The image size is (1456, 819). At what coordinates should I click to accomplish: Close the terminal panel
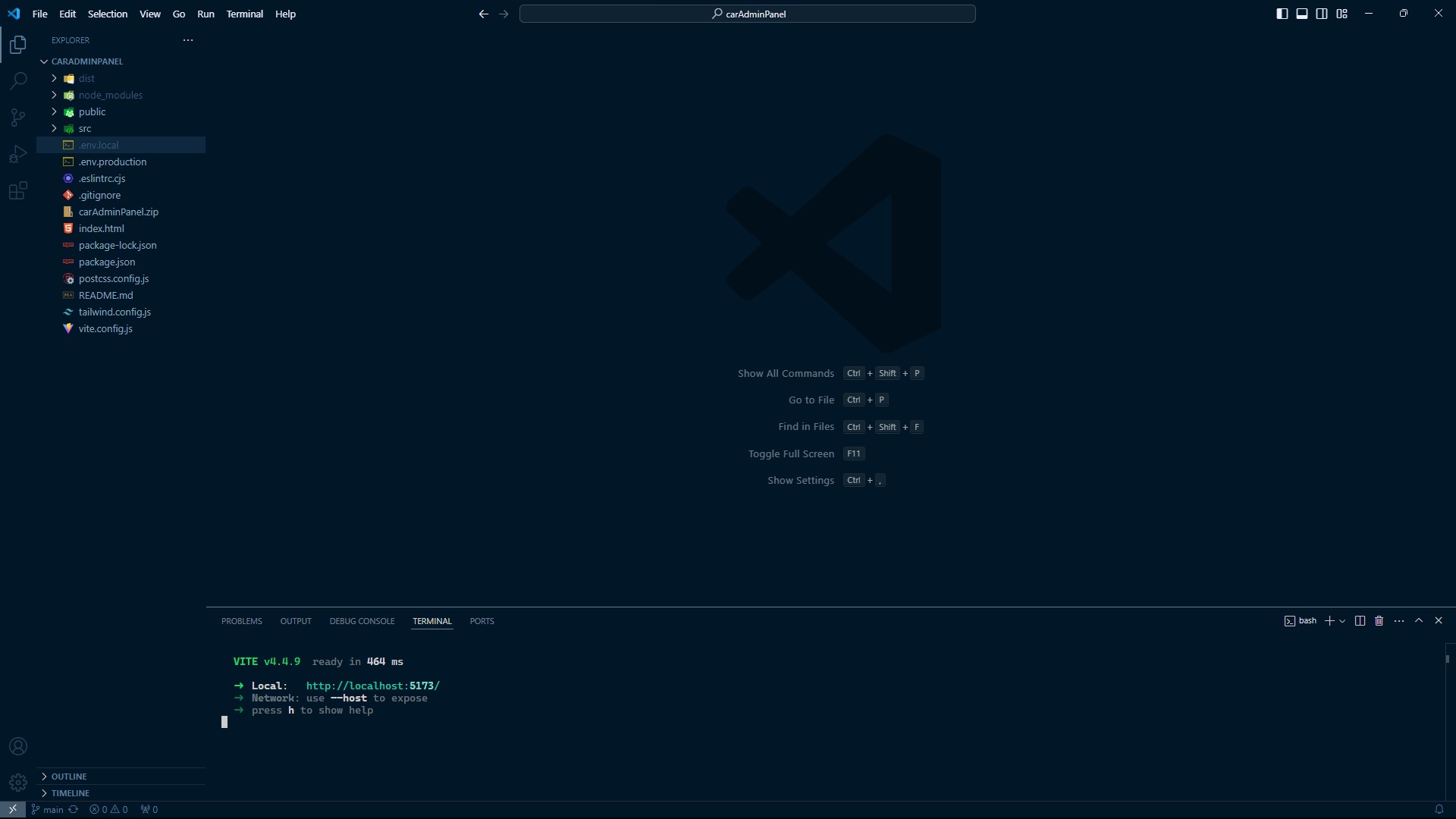pyautogui.click(x=1439, y=621)
